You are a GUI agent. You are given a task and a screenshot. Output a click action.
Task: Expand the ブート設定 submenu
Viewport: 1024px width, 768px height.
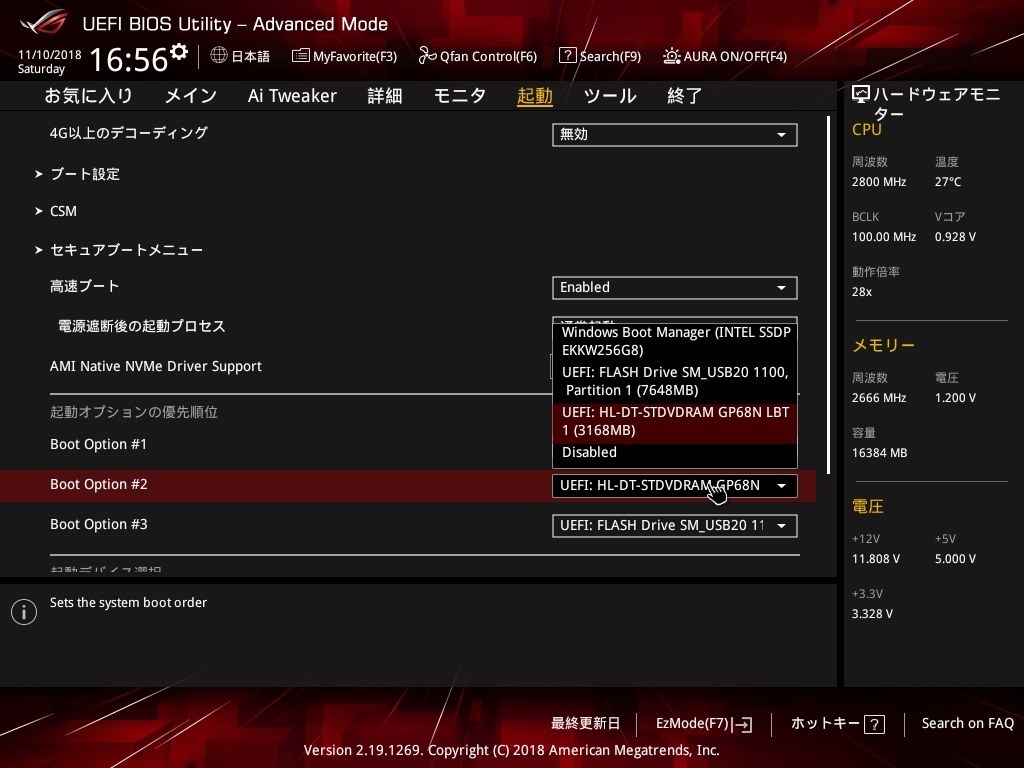point(85,174)
